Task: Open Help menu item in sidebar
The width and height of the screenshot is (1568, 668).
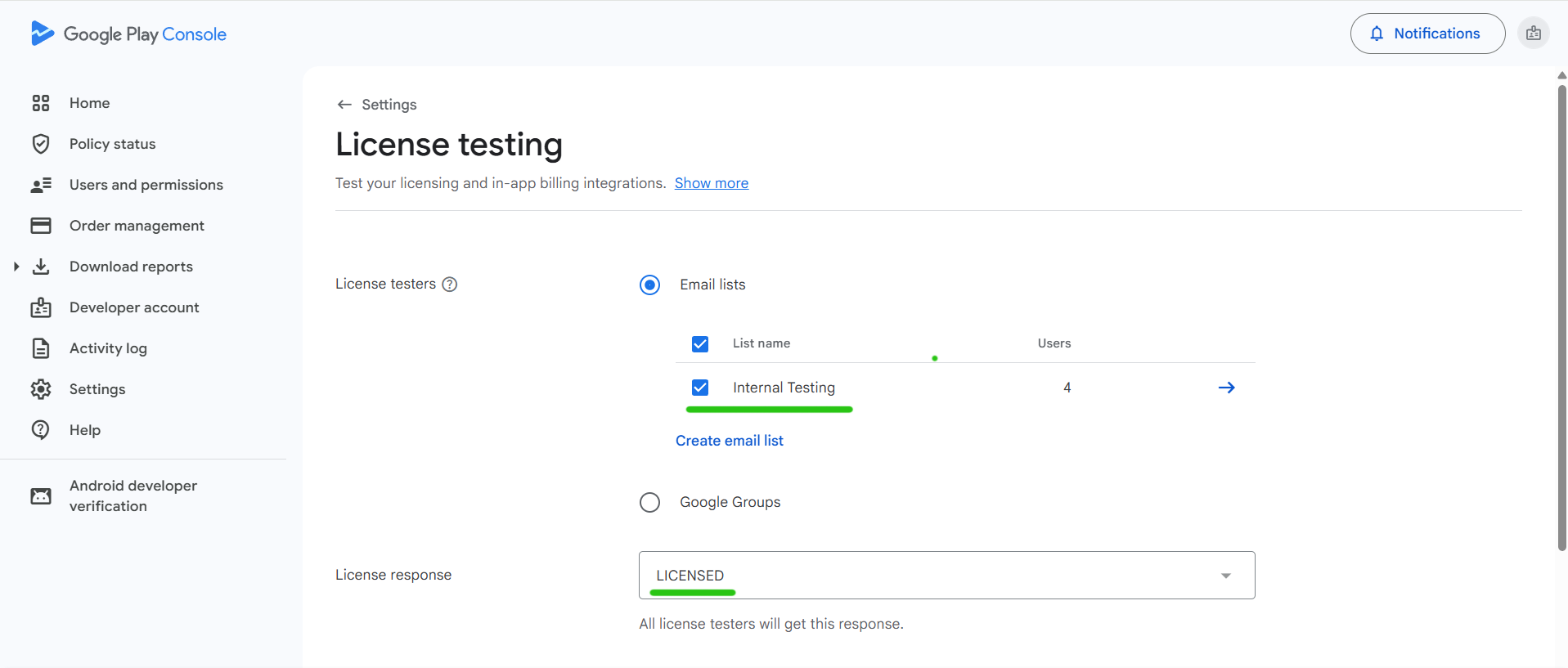Action: tap(85, 430)
